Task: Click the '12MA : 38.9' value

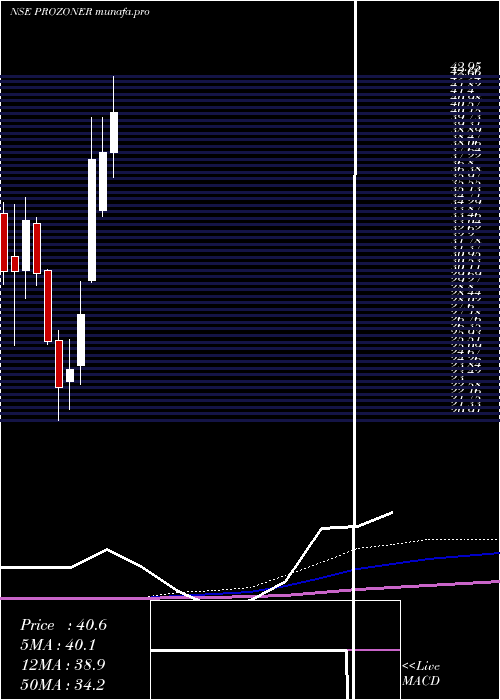Action: pos(63,665)
